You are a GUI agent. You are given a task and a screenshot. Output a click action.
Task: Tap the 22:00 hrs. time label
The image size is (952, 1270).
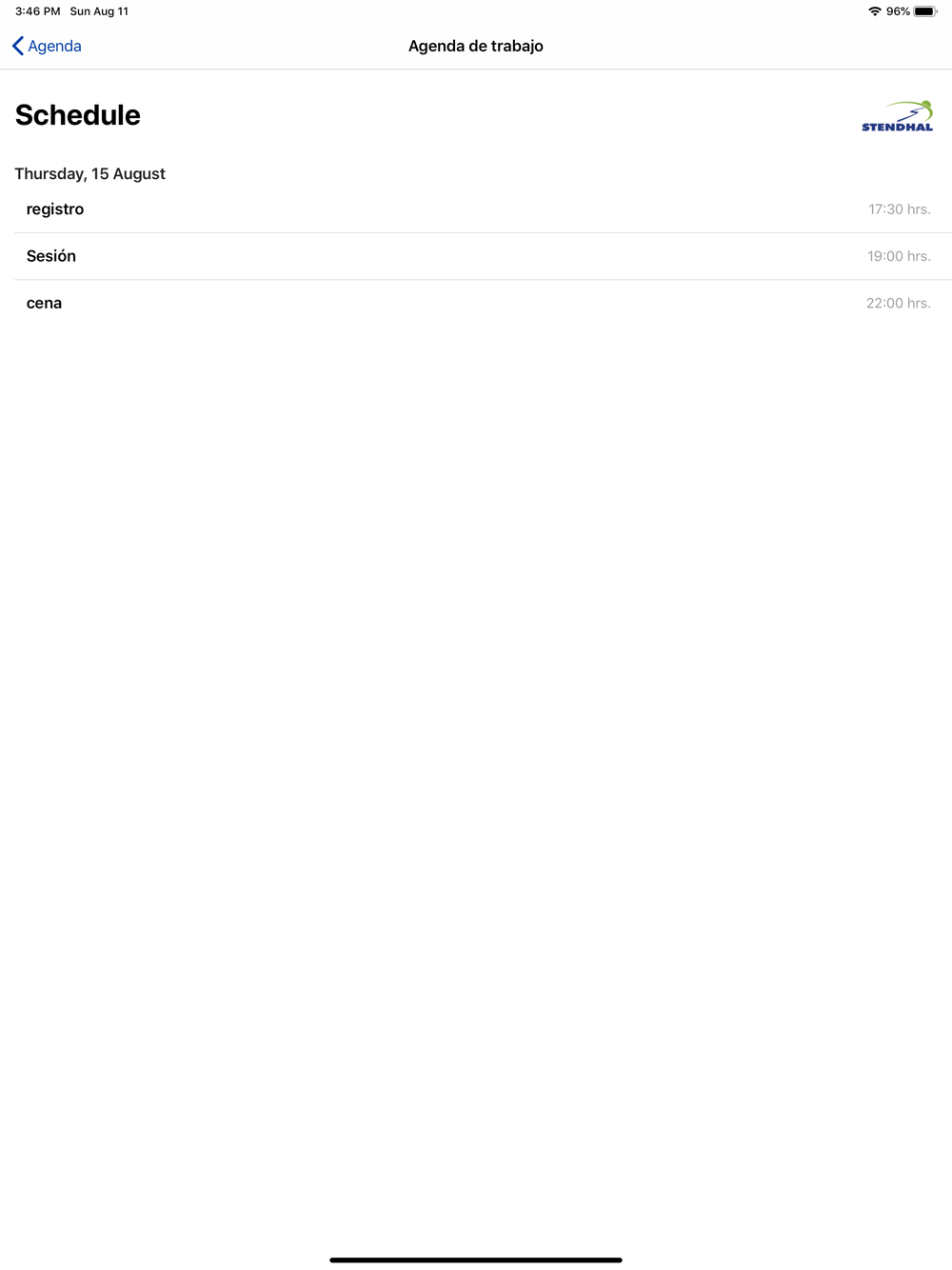coord(898,303)
